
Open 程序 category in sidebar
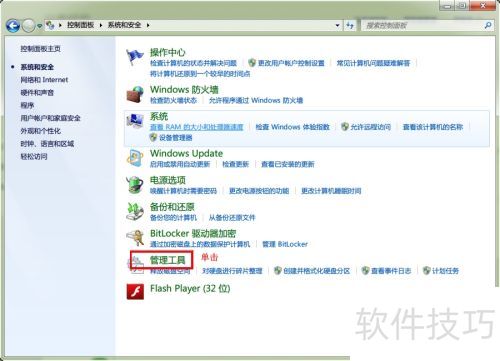coord(27,105)
